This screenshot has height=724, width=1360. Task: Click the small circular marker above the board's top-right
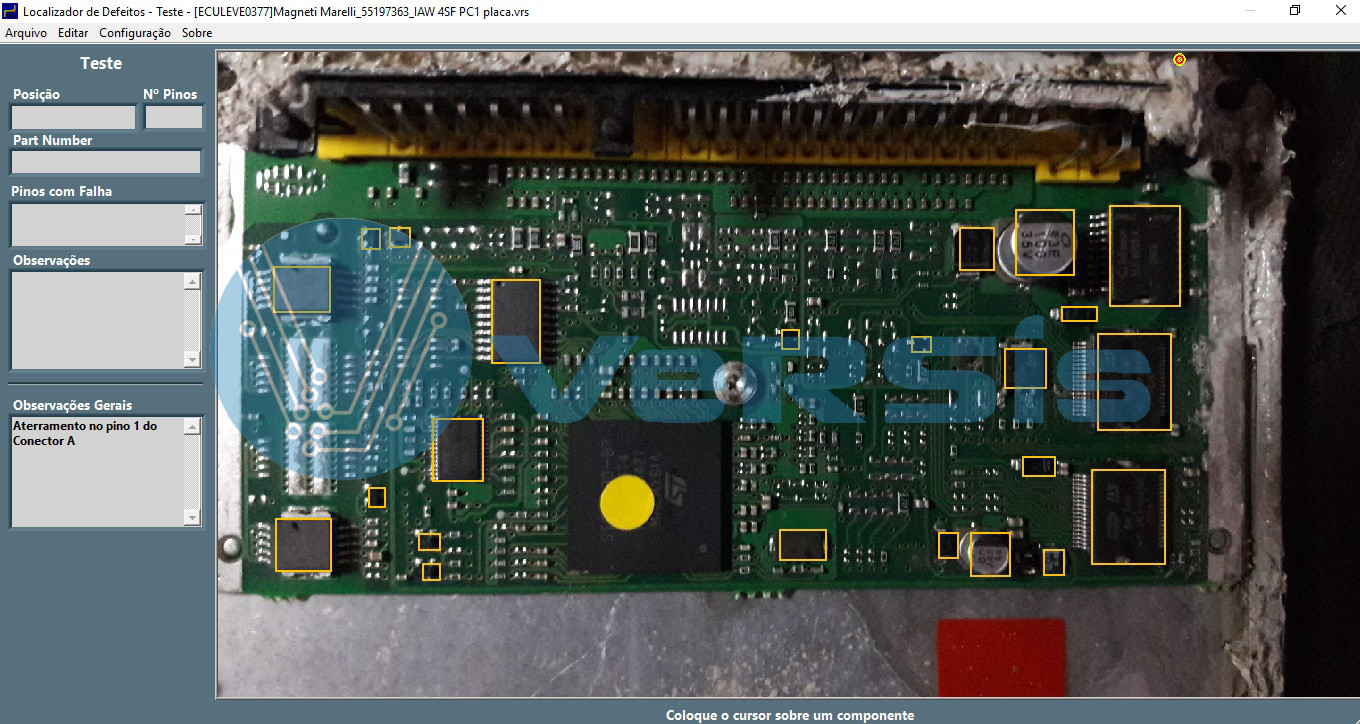(x=1180, y=60)
